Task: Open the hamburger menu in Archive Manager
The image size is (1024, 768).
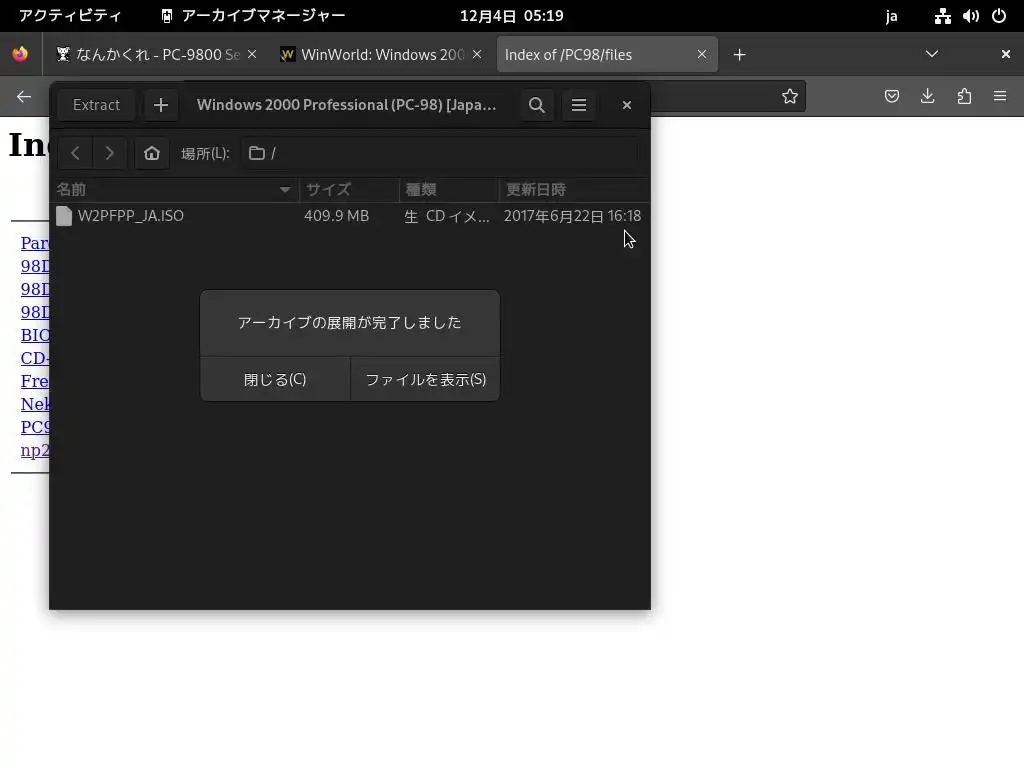Action: click(x=579, y=105)
